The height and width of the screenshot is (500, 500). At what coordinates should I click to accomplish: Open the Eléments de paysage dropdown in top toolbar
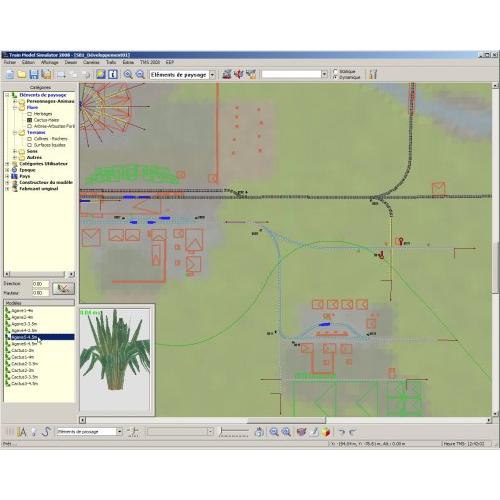(x=212, y=75)
